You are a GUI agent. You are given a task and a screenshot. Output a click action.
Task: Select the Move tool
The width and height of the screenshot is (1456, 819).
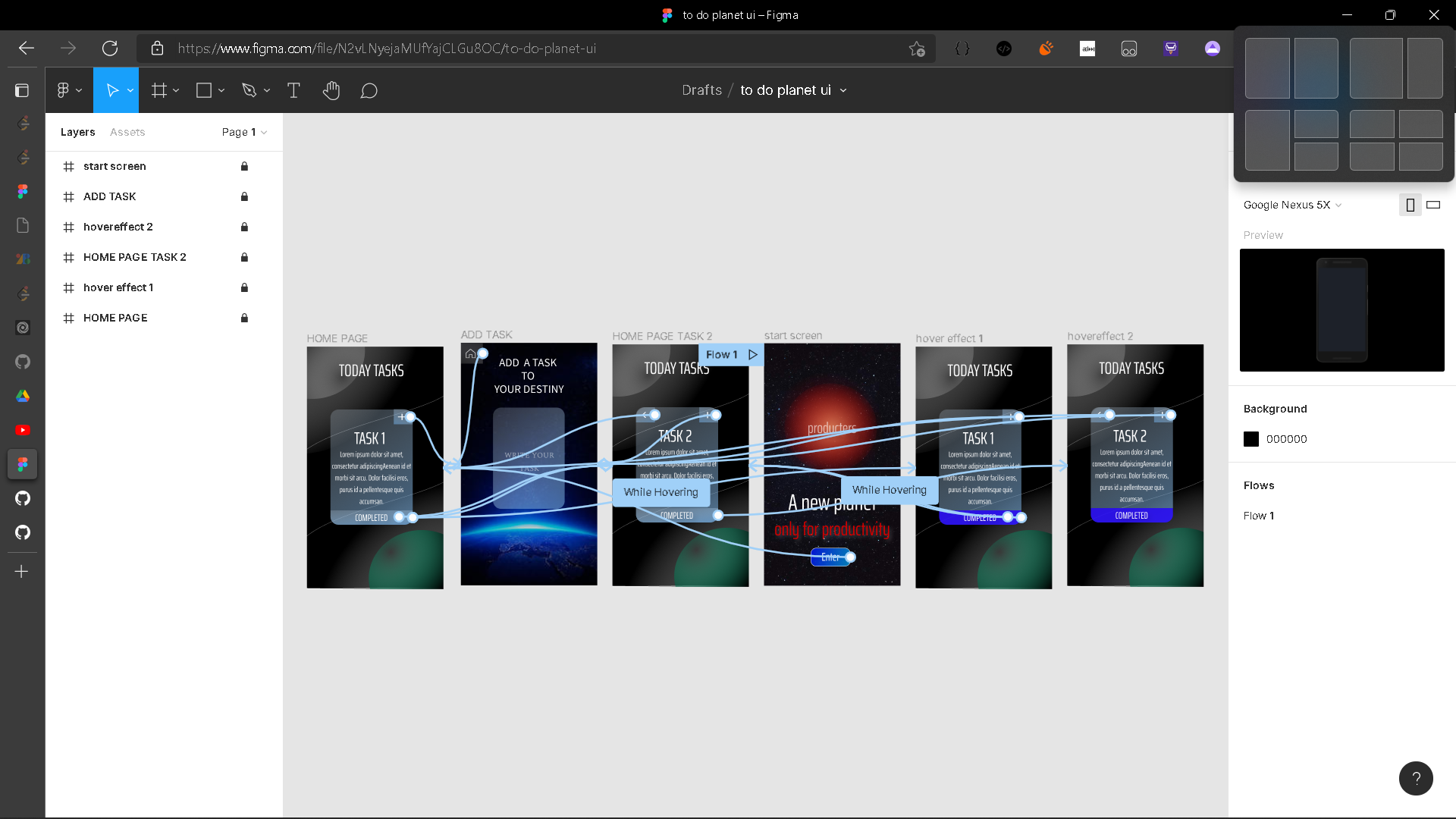(x=114, y=89)
